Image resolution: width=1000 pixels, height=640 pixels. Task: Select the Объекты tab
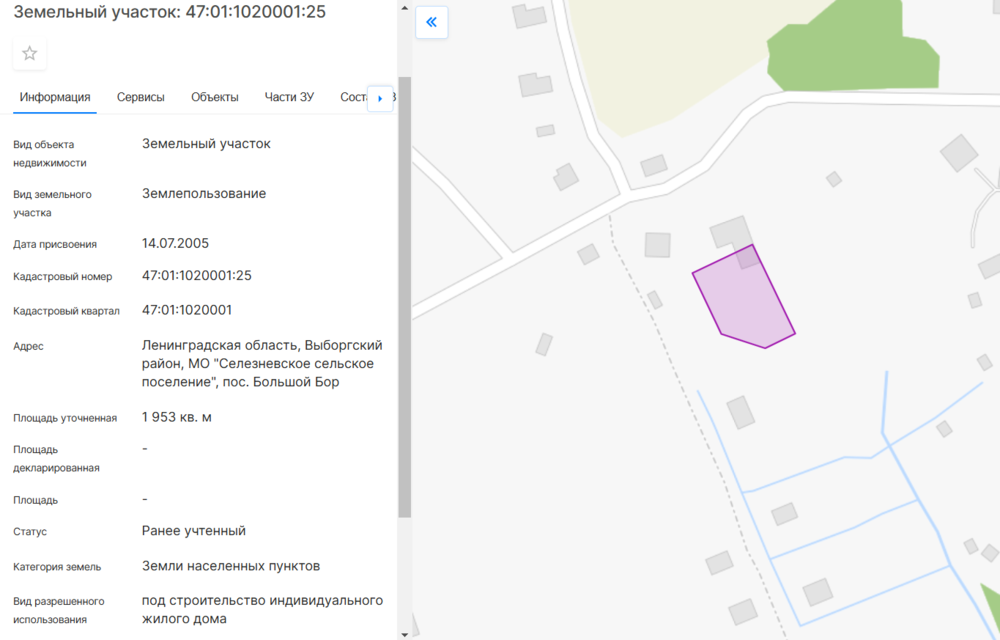215,97
